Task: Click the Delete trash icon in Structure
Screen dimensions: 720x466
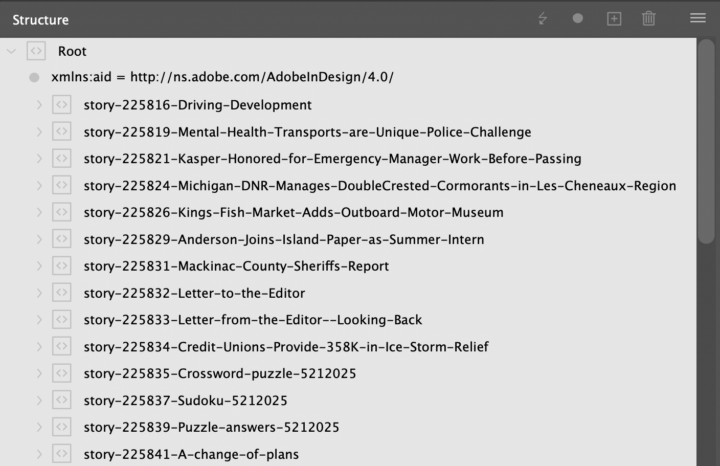Action: click(648, 19)
